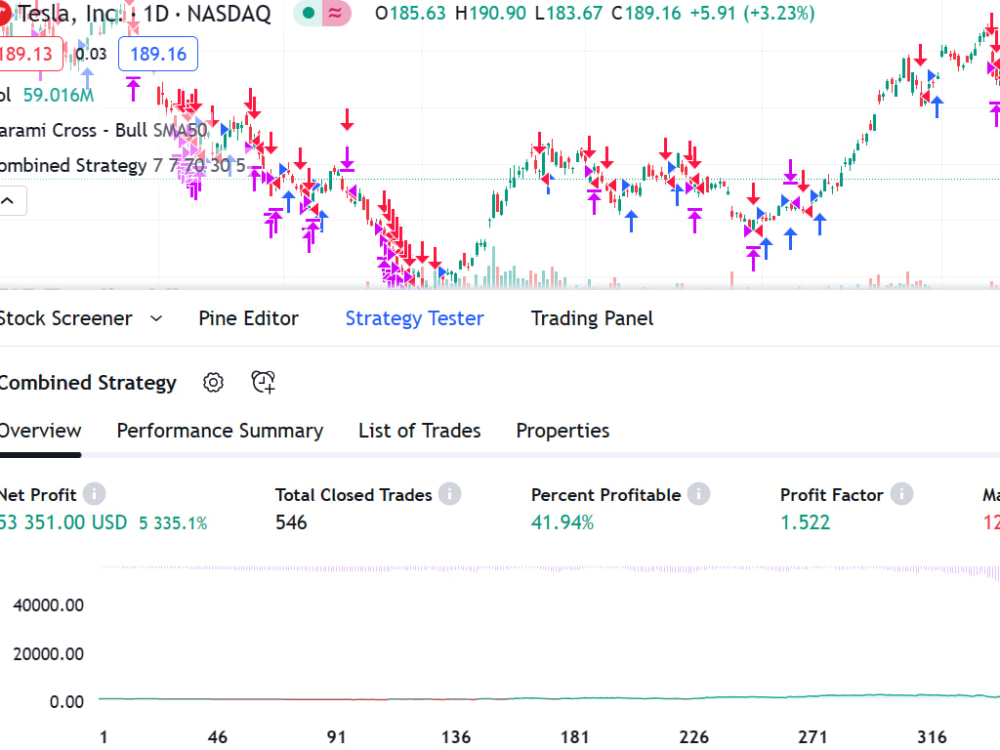Screen dimensions: 1000x750
Task: Select the Strategy Tester link
Action: click(414, 318)
